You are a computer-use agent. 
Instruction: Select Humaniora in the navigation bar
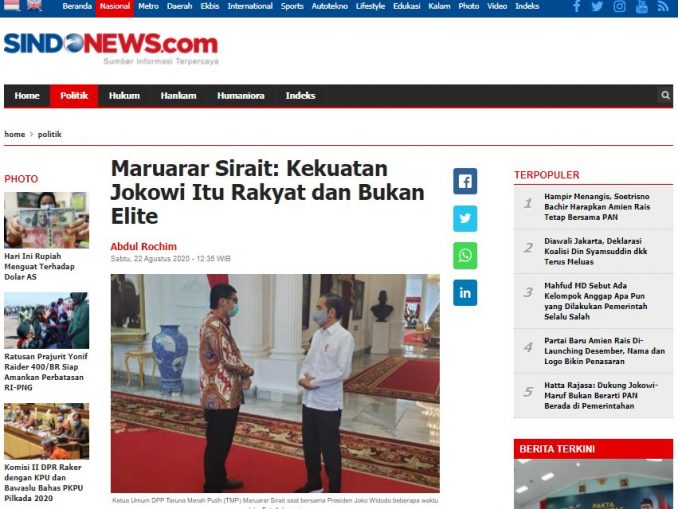(240, 96)
